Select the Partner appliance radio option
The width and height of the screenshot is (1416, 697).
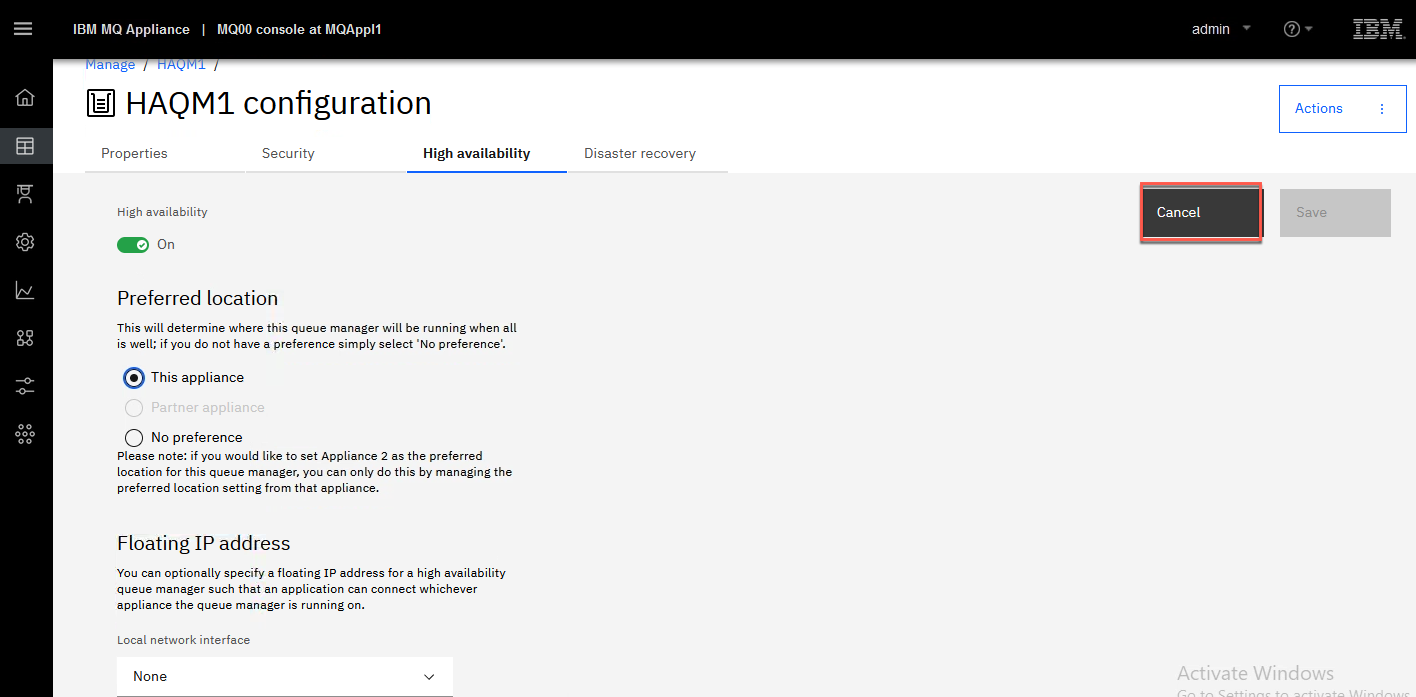[x=134, y=408]
